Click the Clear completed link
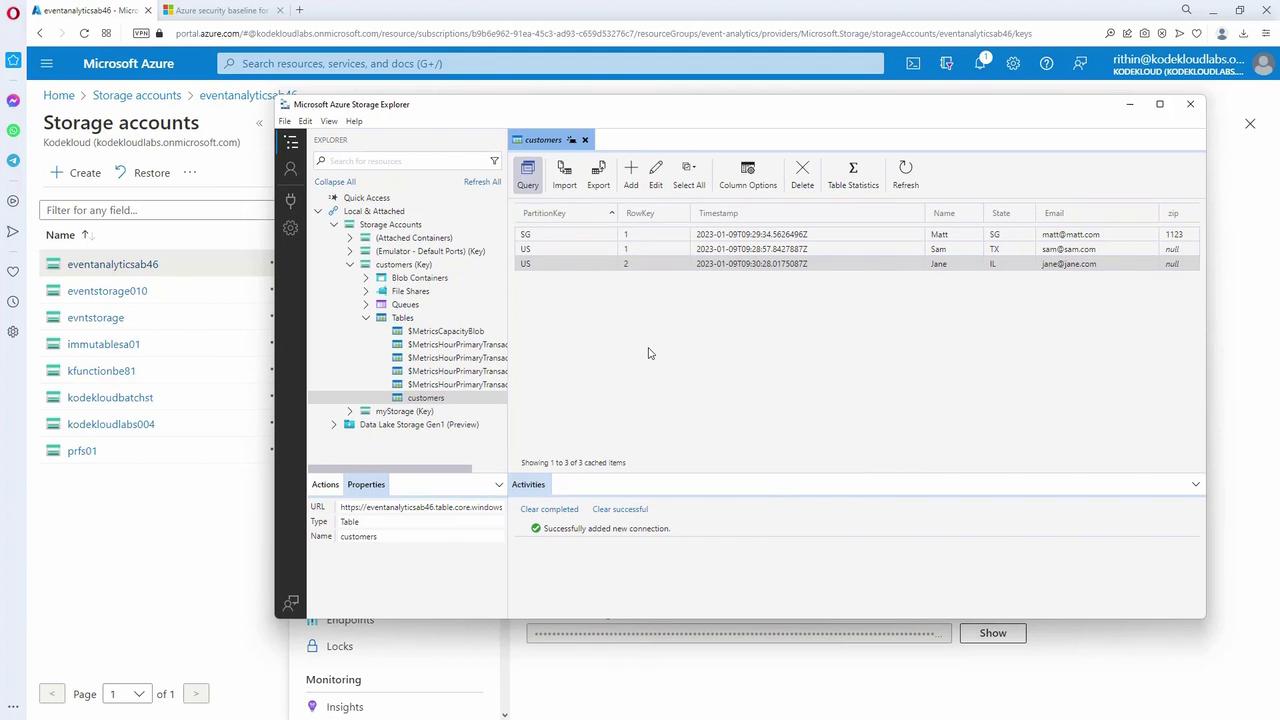Viewport: 1280px width, 720px height. click(549, 509)
